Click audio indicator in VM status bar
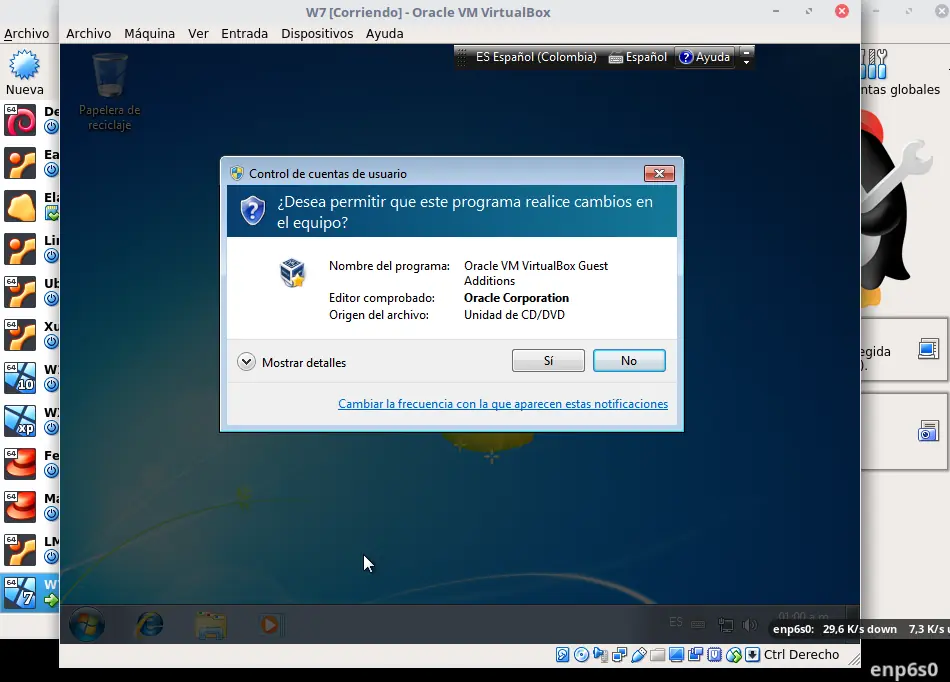This screenshot has width=950, height=682. (600, 655)
